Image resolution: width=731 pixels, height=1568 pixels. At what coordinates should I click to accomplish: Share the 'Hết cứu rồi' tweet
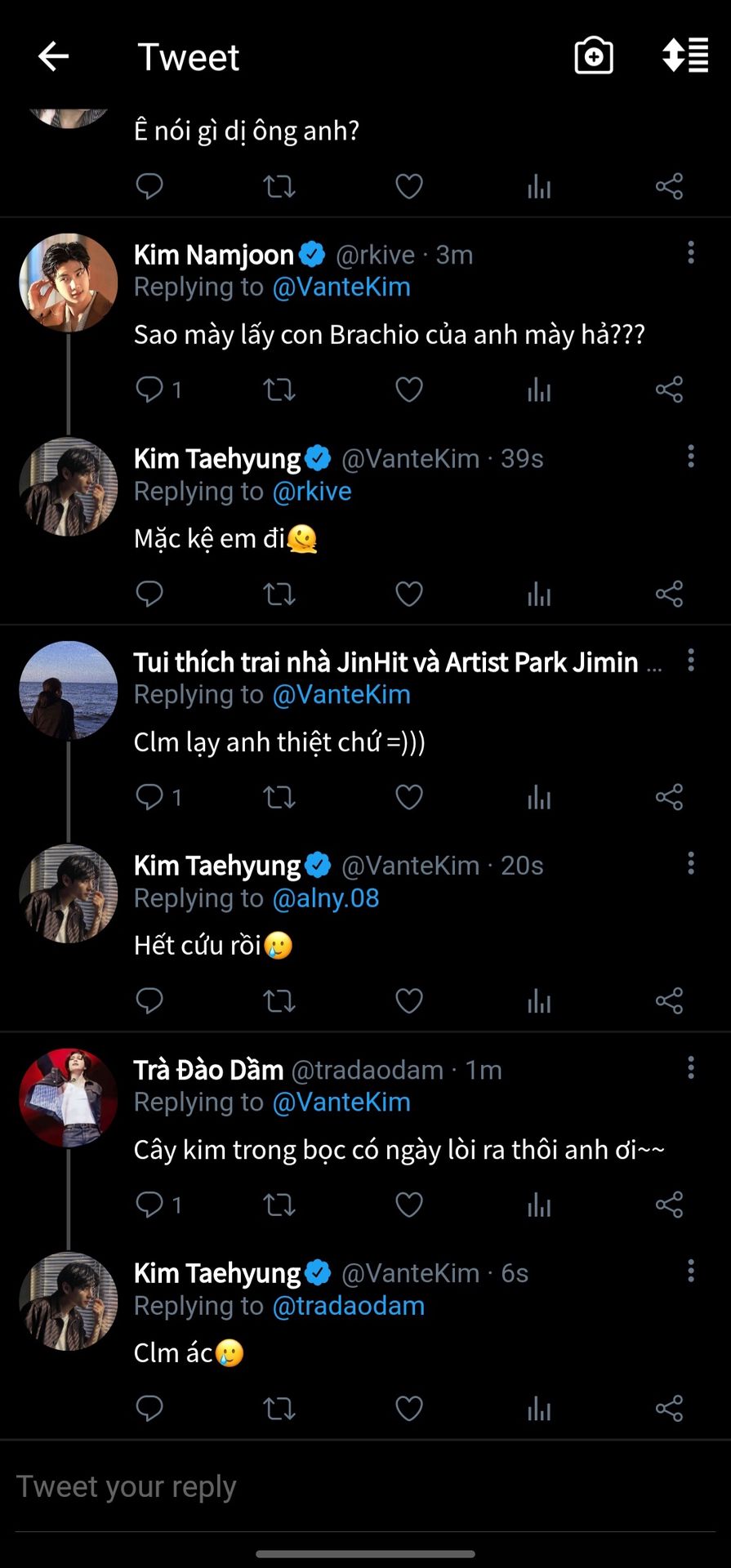(x=669, y=1000)
